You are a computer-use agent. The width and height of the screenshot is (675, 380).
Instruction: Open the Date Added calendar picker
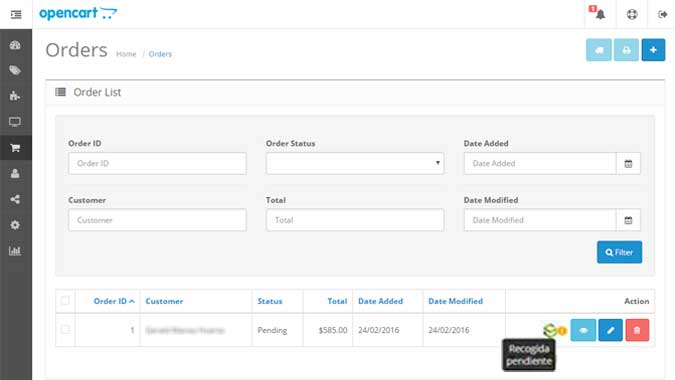tap(628, 164)
